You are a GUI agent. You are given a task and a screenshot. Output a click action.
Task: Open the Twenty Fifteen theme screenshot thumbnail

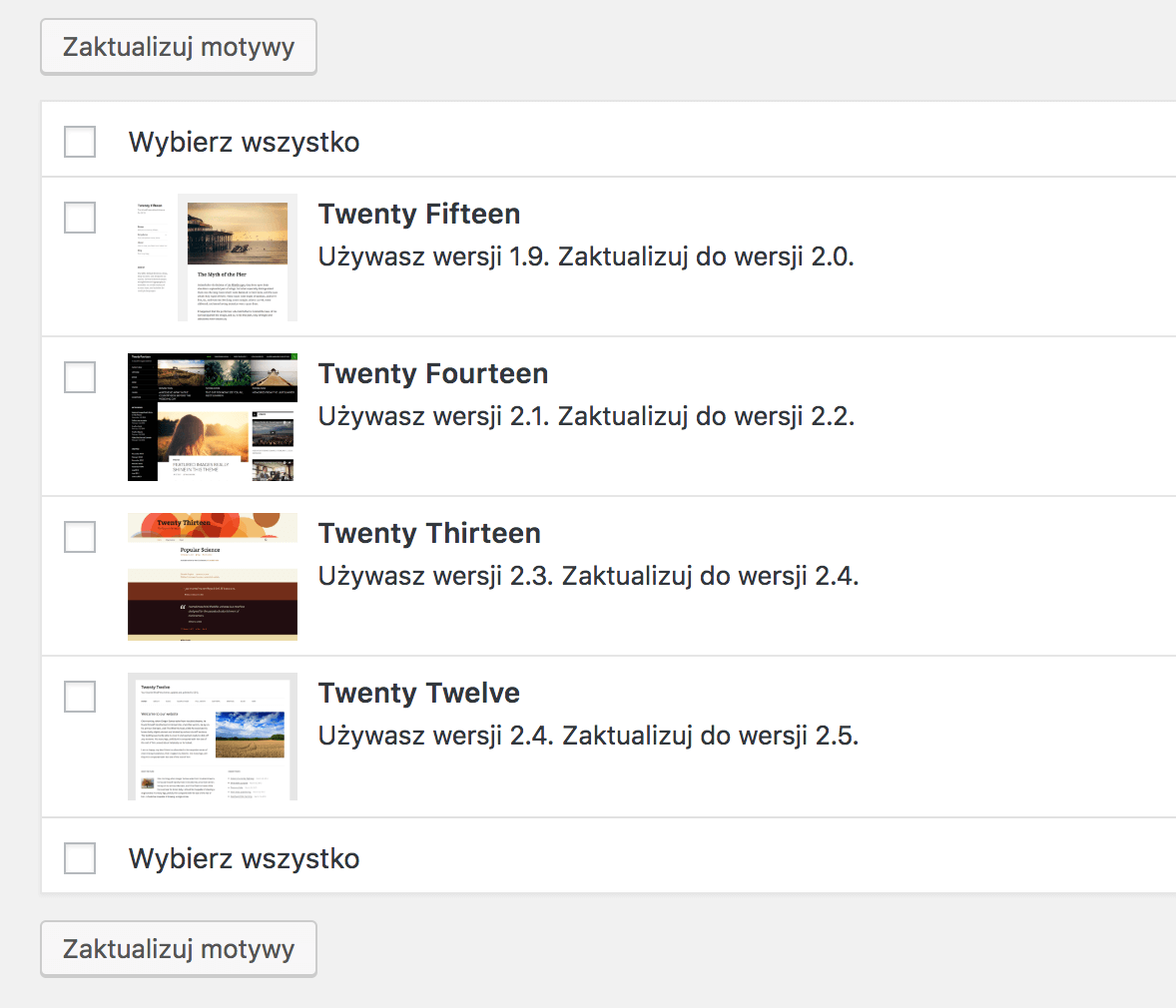point(213,257)
